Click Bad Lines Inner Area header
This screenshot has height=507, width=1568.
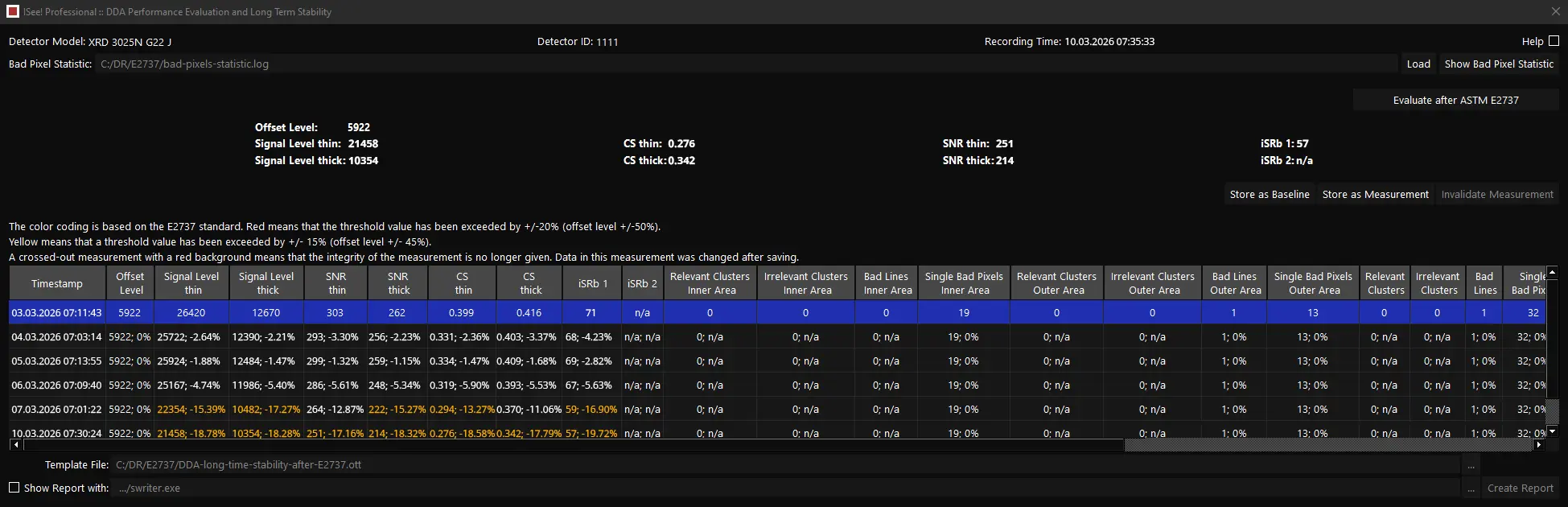click(887, 283)
